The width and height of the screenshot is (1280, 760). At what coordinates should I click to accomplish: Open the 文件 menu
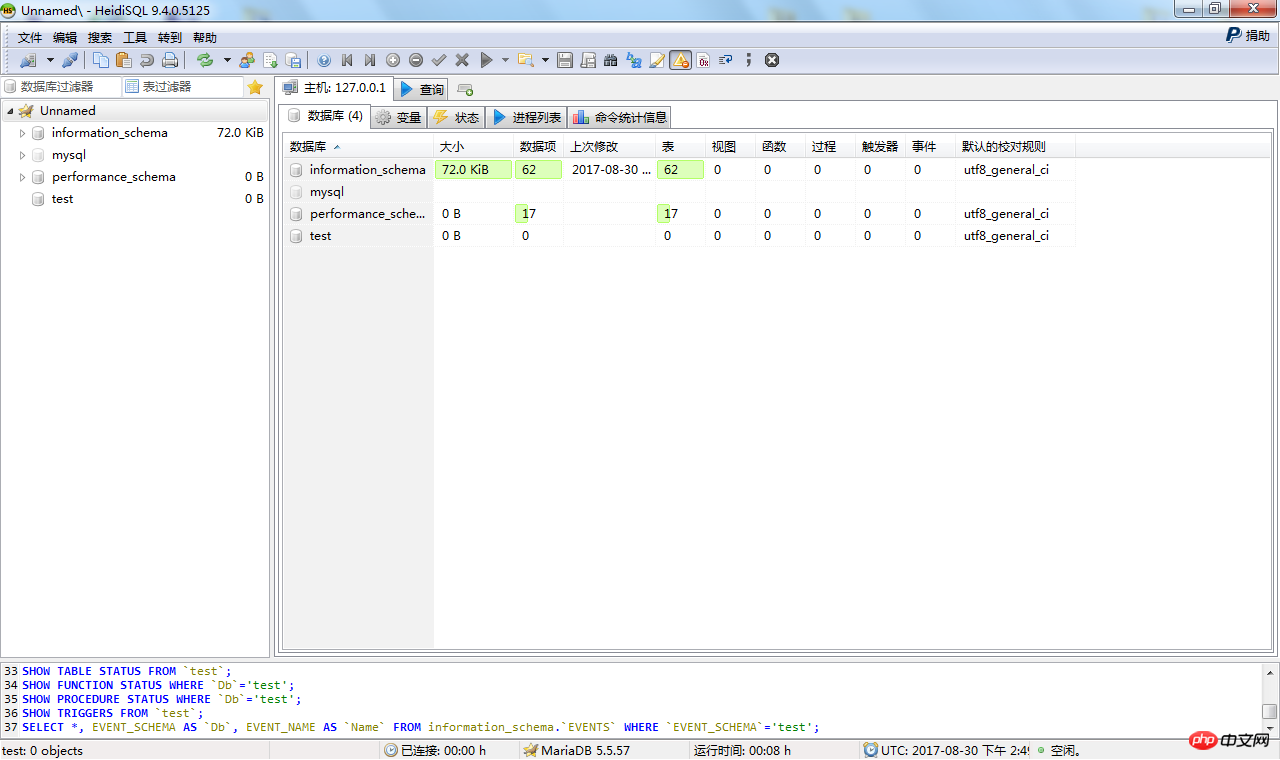coord(30,37)
